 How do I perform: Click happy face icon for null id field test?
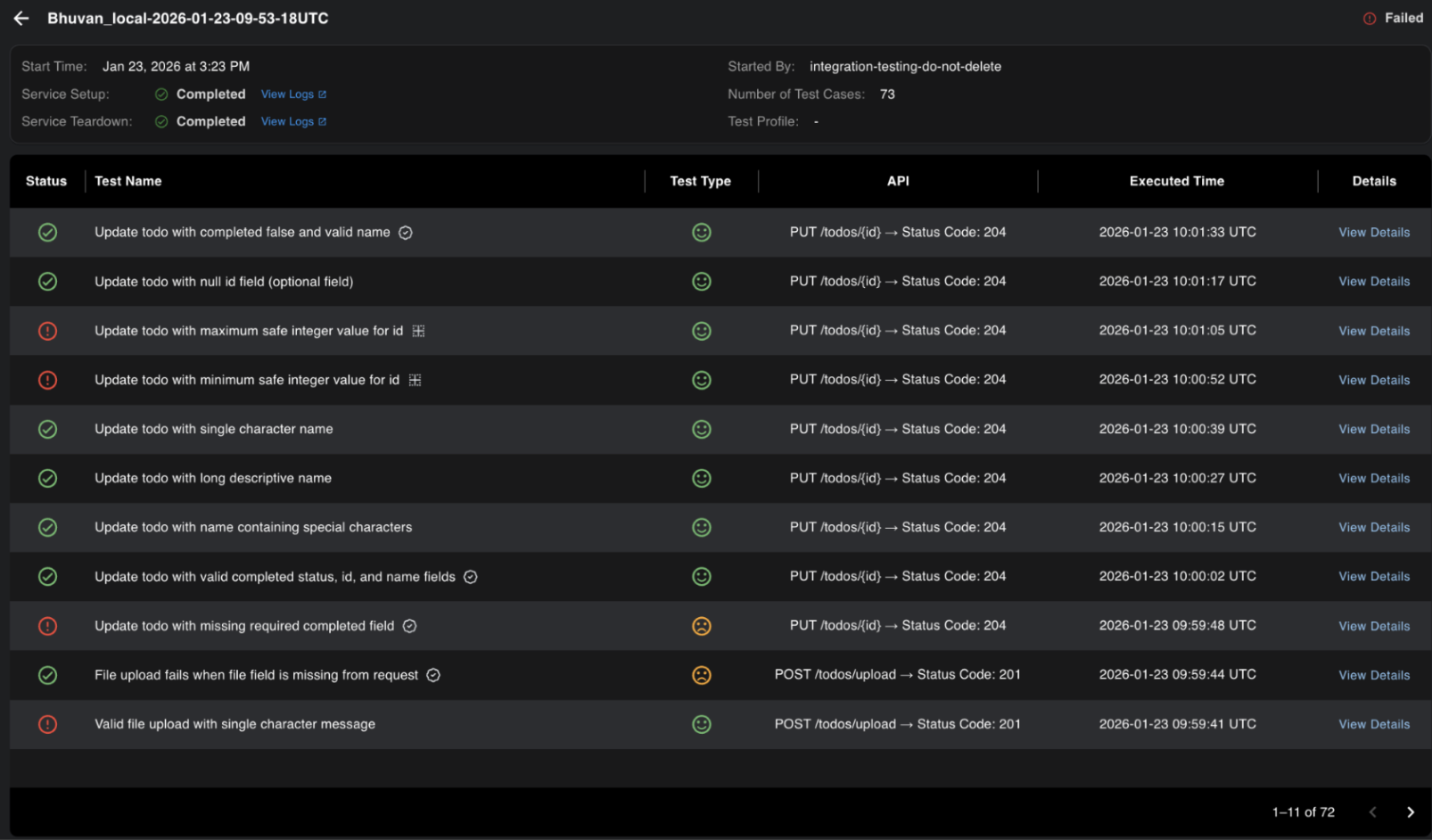(702, 282)
